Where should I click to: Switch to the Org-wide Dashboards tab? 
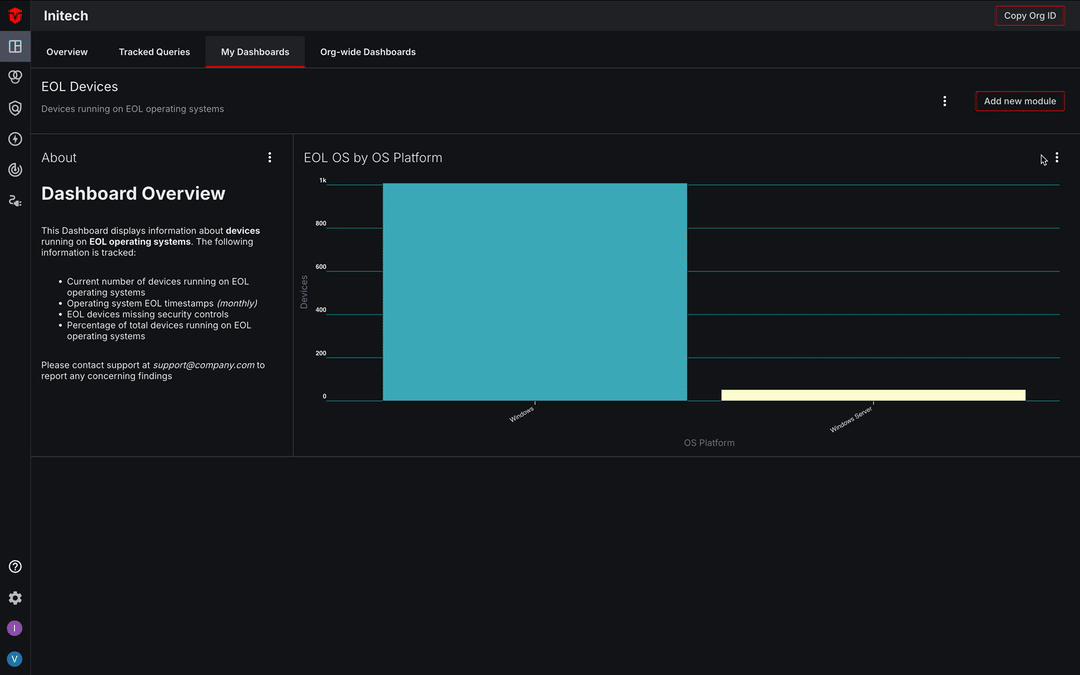click(368, 52)
